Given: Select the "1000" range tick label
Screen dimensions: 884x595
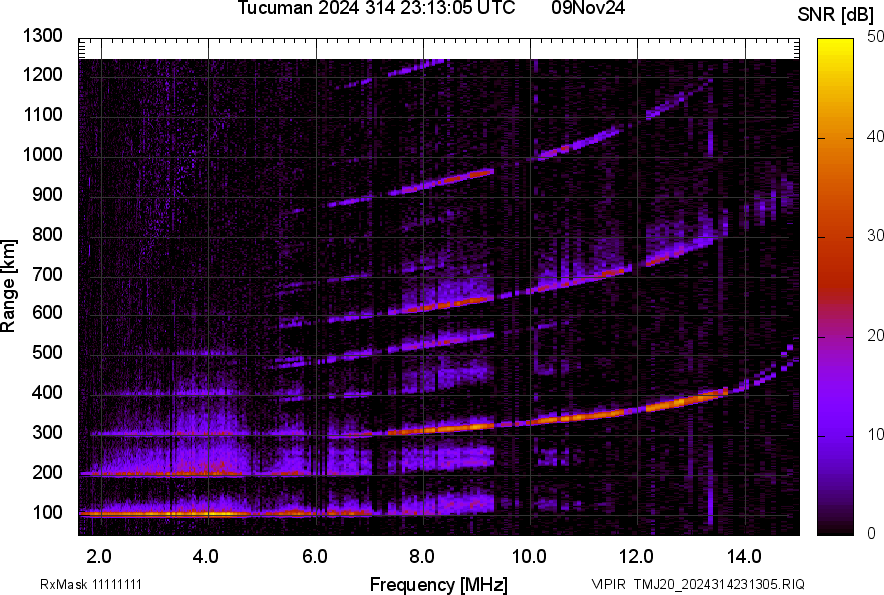Looking at the screenshot, I should (x=43, y=154).
